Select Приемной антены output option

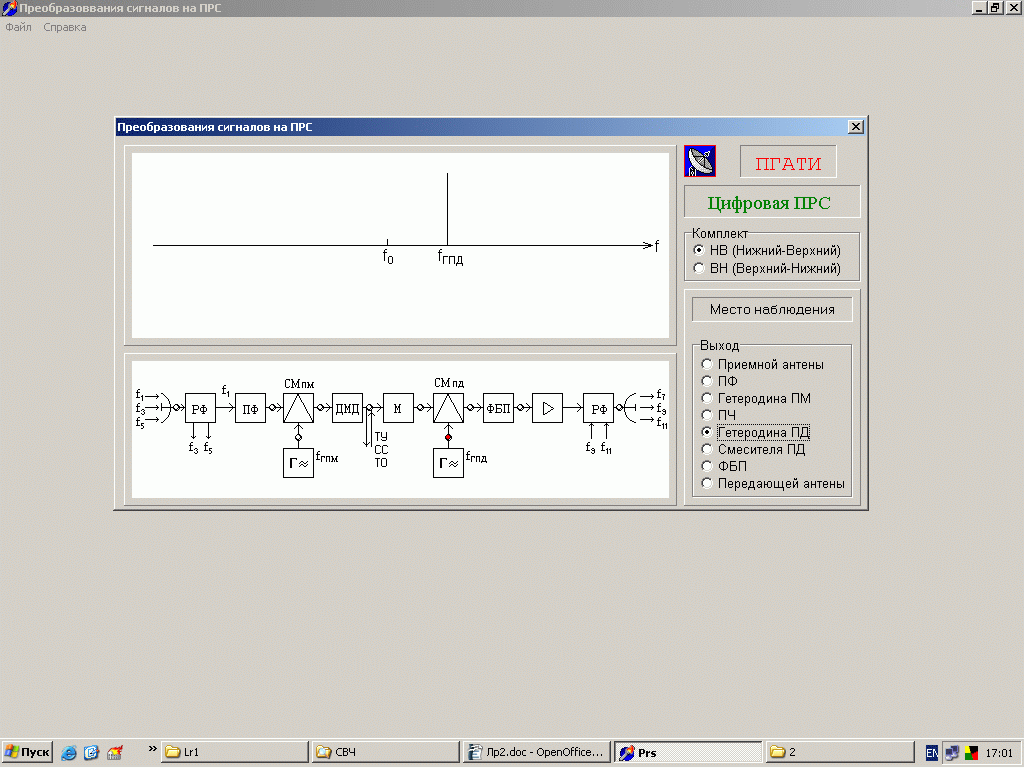[x=763, y=364]
